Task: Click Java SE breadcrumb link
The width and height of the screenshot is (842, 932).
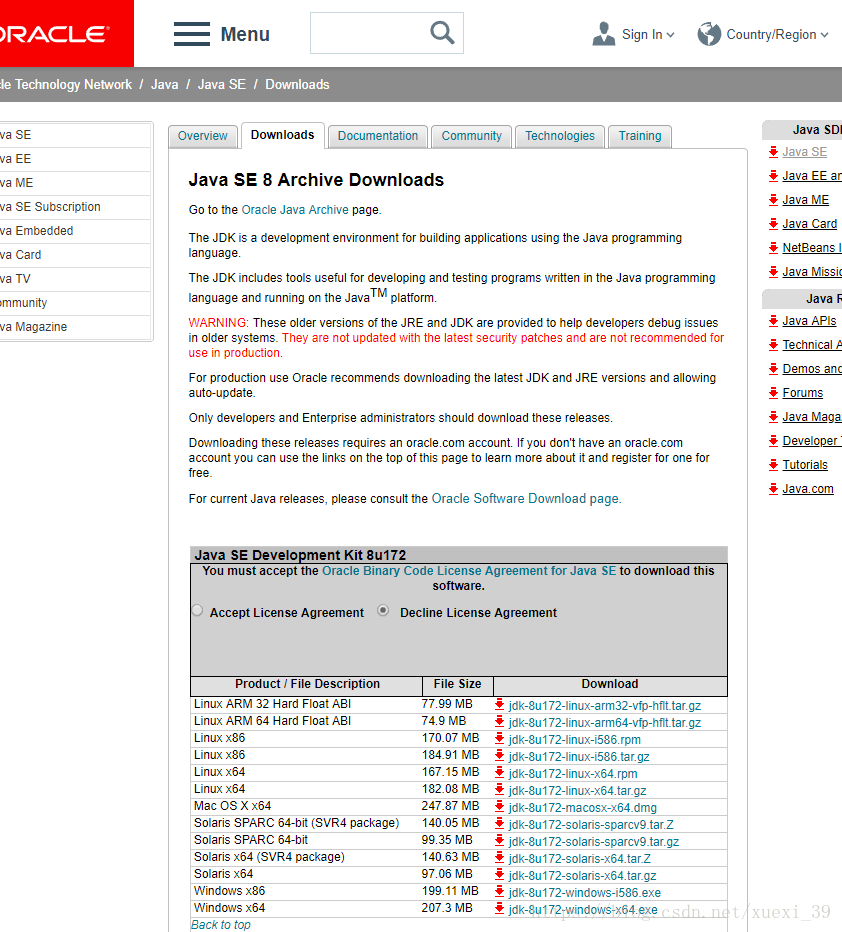Action: [222, 84]
